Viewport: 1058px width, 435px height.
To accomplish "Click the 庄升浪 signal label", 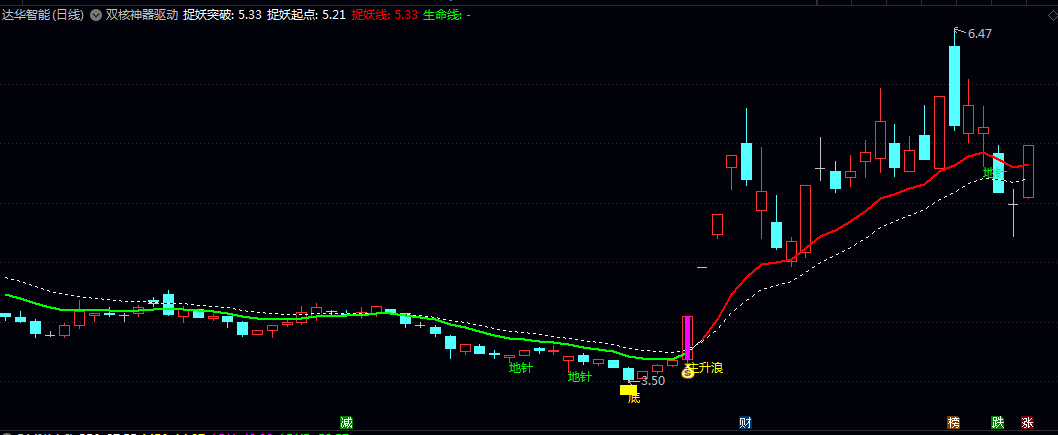I will pyautogui.click(x=705, y=368).
